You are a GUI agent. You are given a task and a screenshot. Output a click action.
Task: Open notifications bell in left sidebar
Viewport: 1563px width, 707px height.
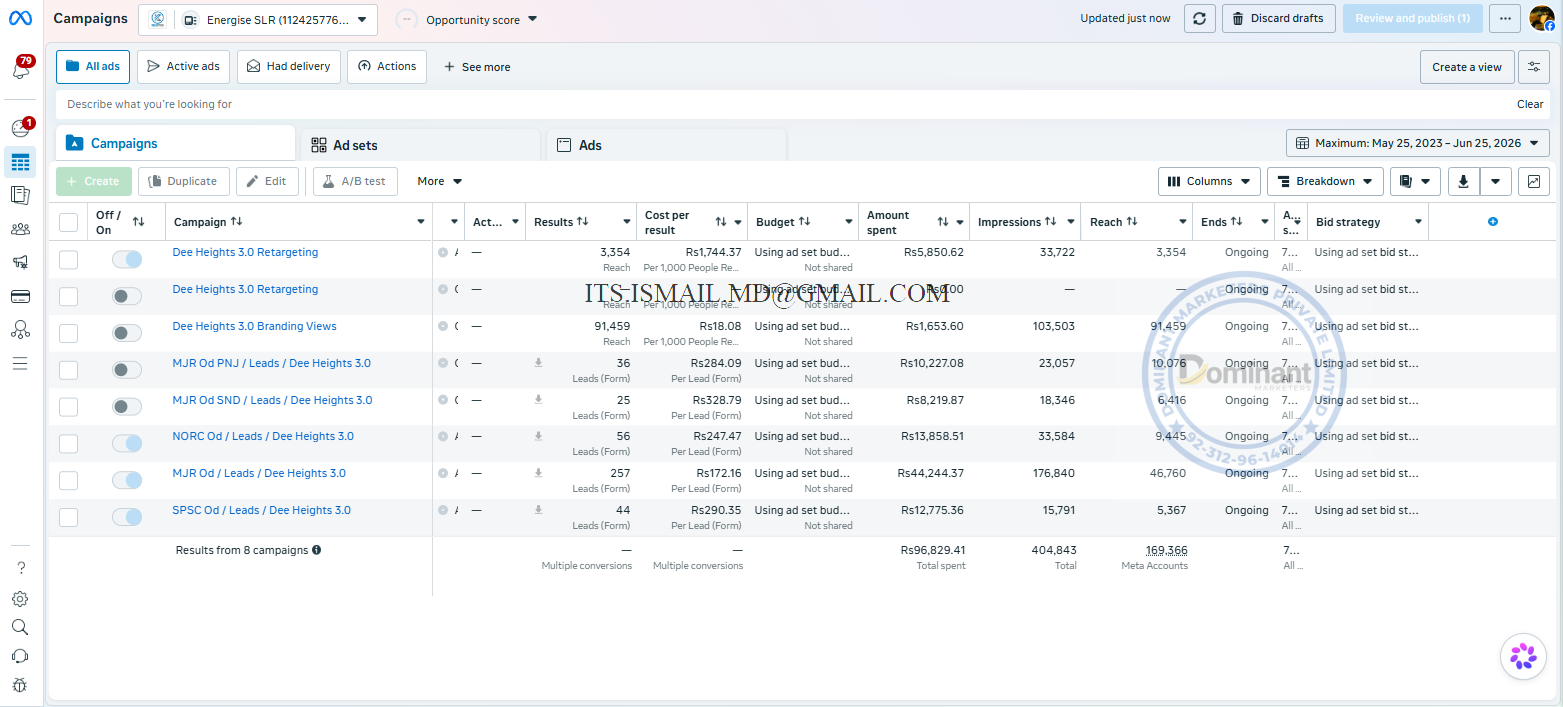20,69
